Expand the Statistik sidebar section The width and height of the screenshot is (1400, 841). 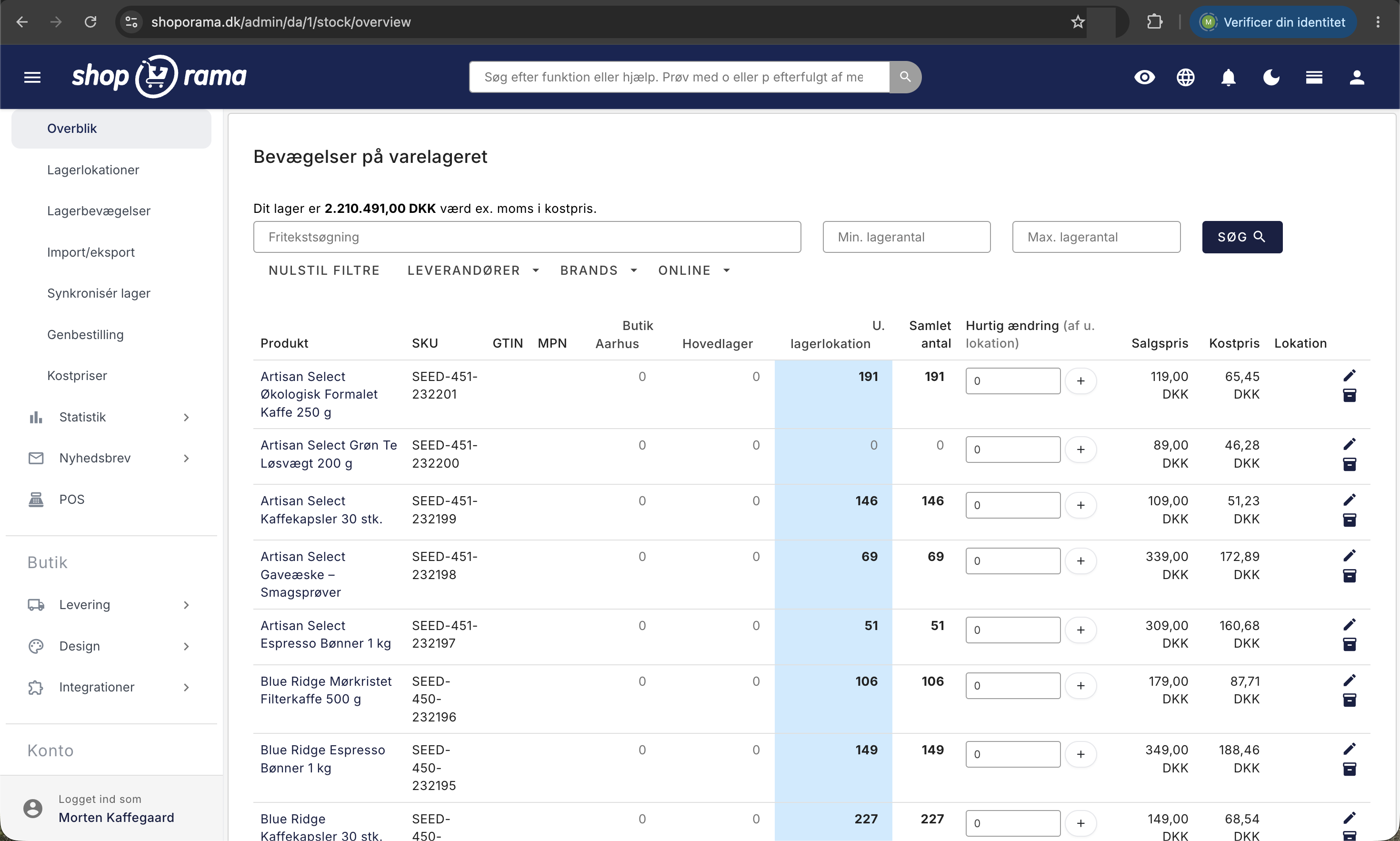(110, 417)
